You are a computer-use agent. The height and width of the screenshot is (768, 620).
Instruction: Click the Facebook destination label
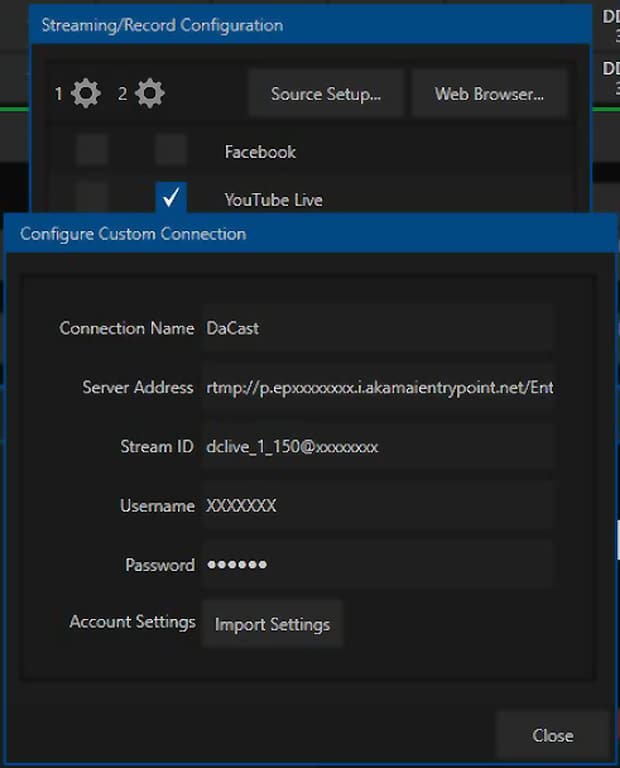pos(260,152)
